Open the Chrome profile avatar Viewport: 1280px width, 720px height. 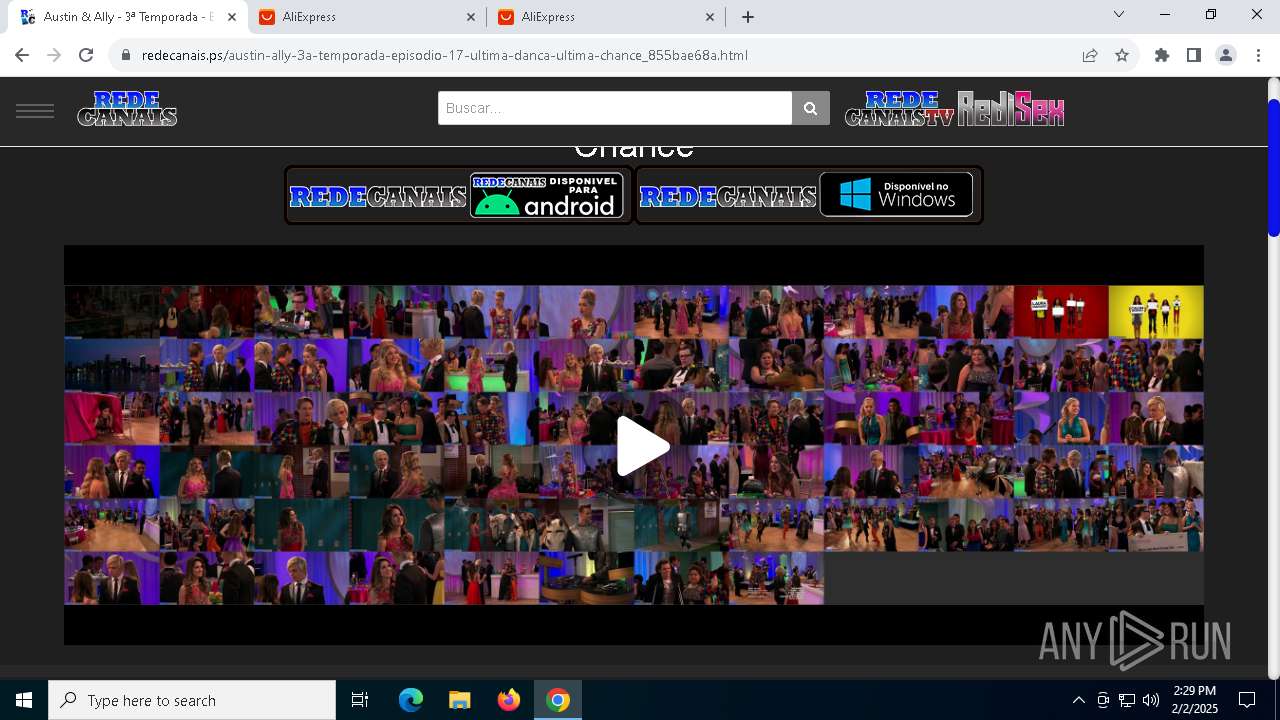coord(1226,55)
